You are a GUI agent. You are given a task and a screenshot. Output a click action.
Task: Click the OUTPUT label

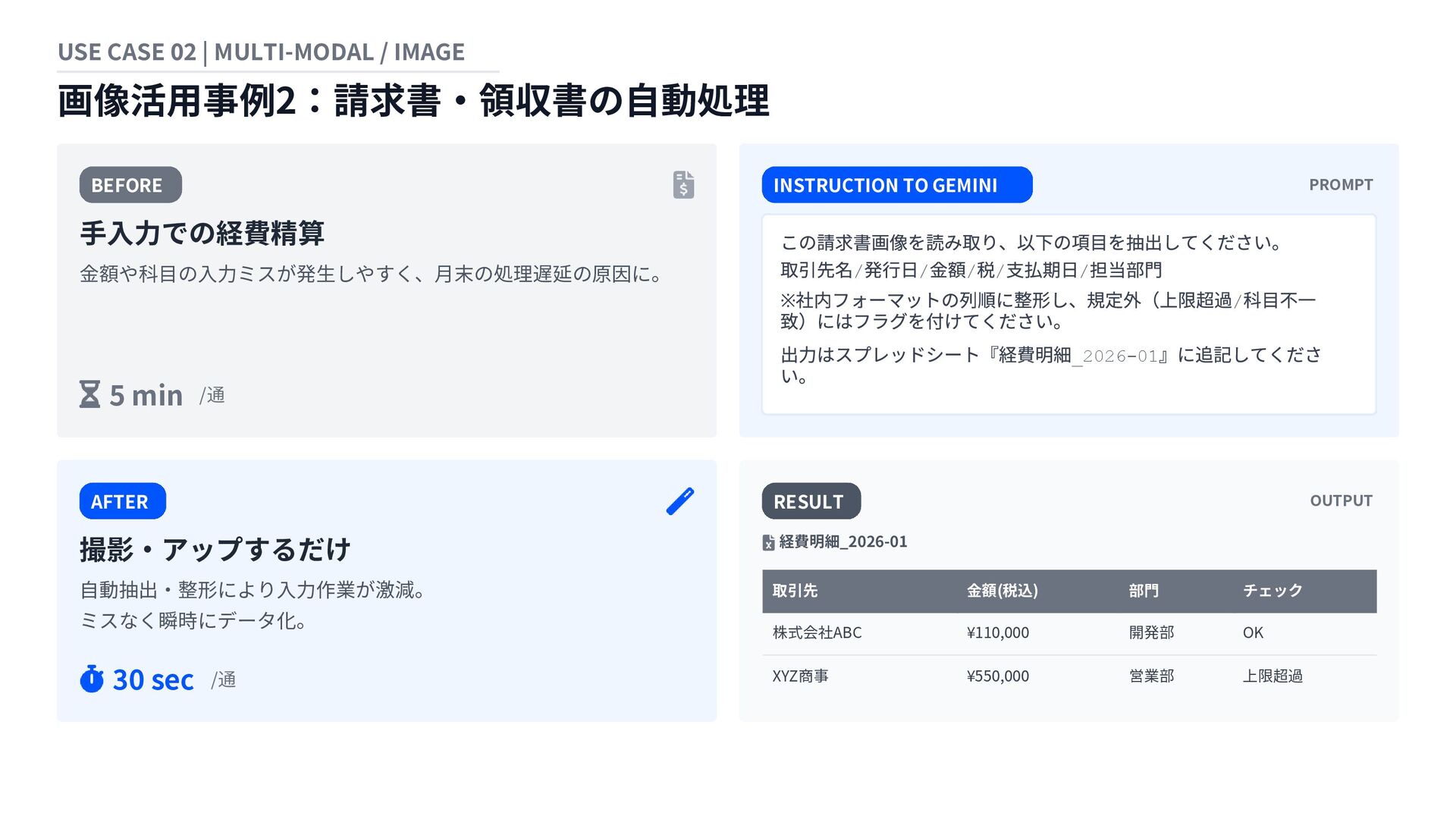(1341, 500)
